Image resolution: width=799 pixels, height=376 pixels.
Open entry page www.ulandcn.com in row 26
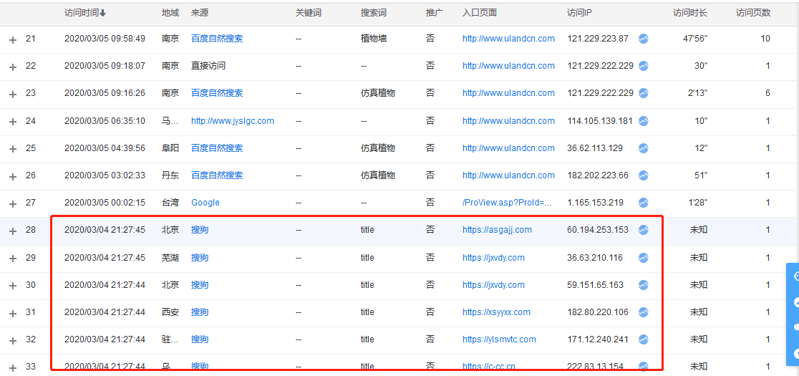(509, 175)
